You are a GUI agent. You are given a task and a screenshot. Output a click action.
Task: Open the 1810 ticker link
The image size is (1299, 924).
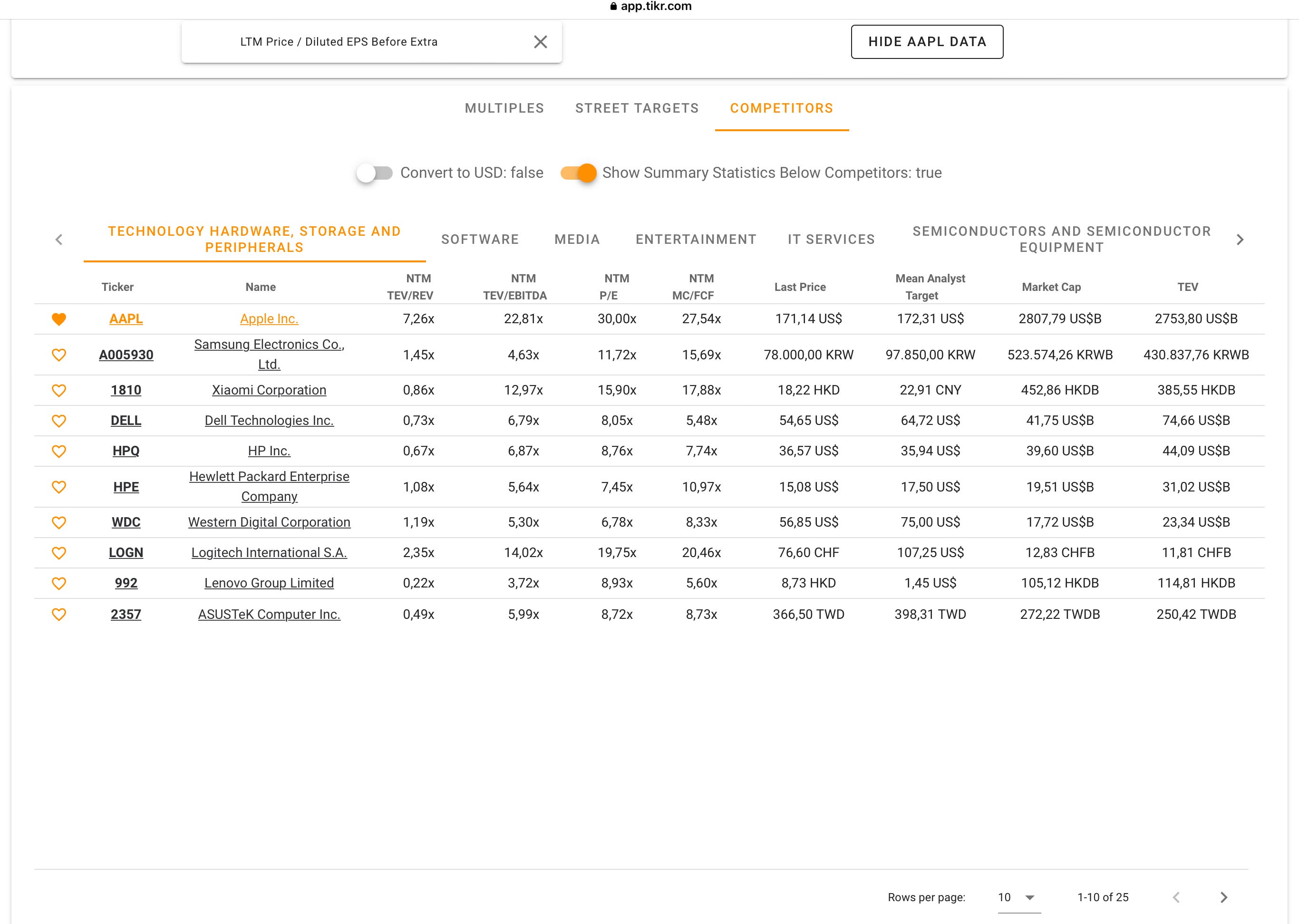pyautogui.click(x=126, y=390)
